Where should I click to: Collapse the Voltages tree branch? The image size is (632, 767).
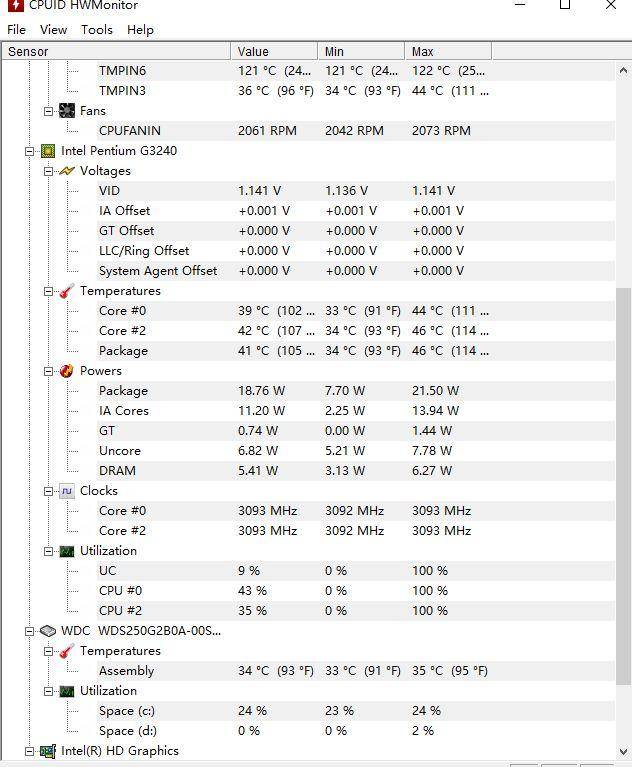coord(48,171)
